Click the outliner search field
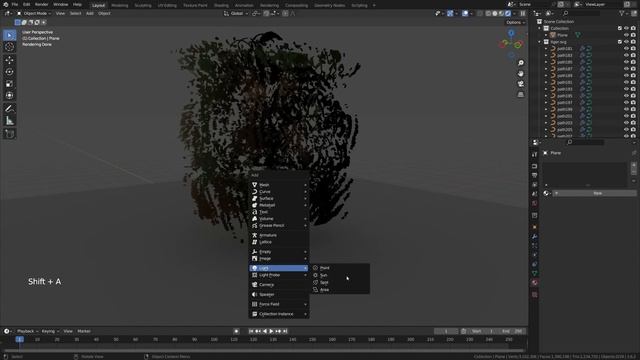 [x=581, y=13]
